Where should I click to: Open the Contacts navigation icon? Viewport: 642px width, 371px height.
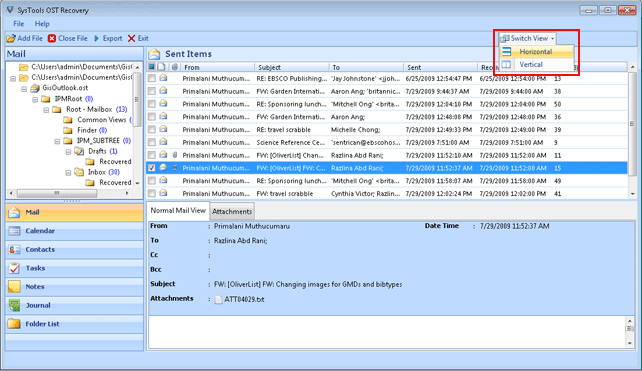click(14, 249)
